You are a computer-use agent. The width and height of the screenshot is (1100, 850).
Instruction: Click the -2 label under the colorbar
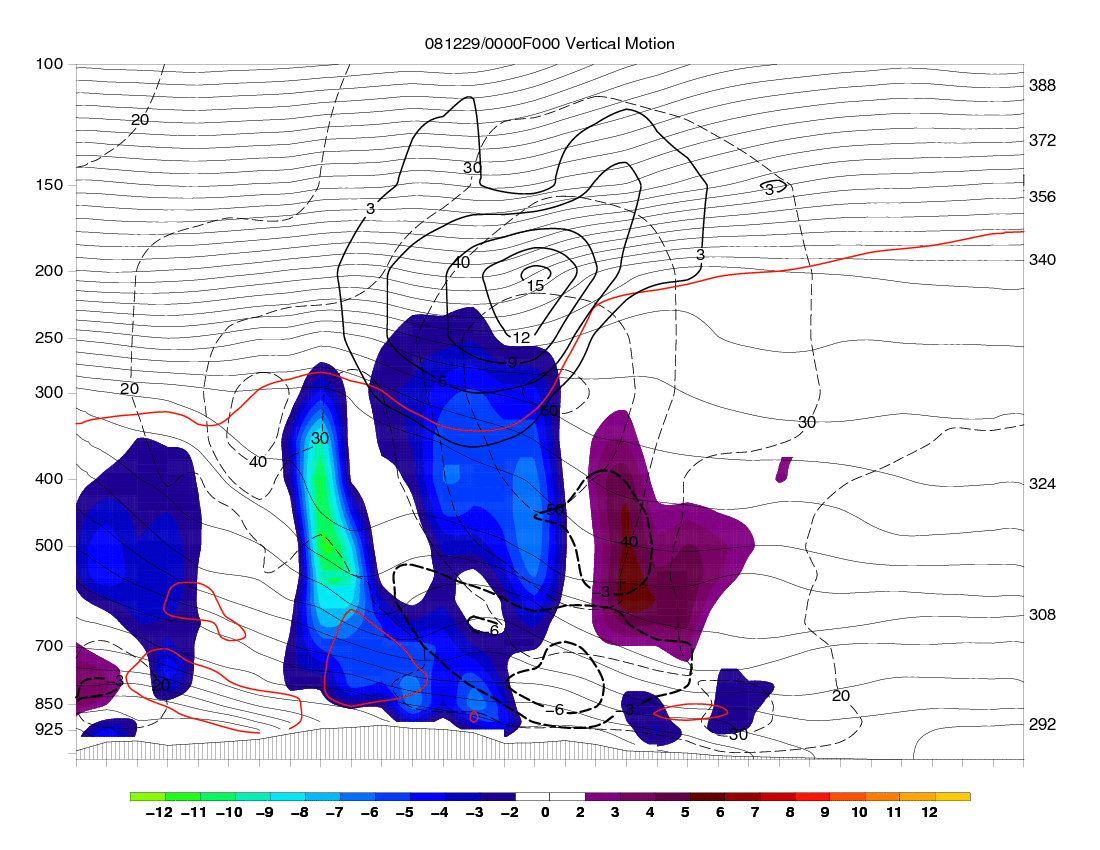pos(509,812)
